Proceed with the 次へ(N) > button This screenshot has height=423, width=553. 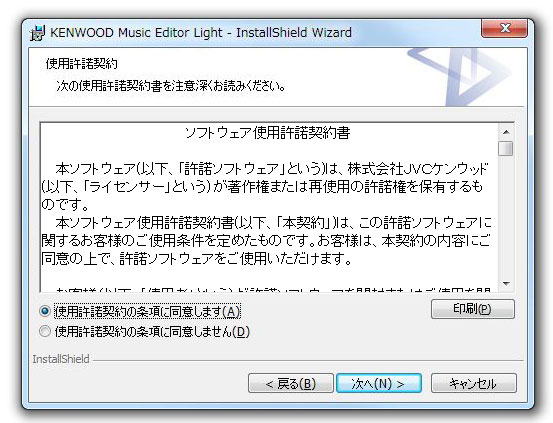click(x=379, y=383)
